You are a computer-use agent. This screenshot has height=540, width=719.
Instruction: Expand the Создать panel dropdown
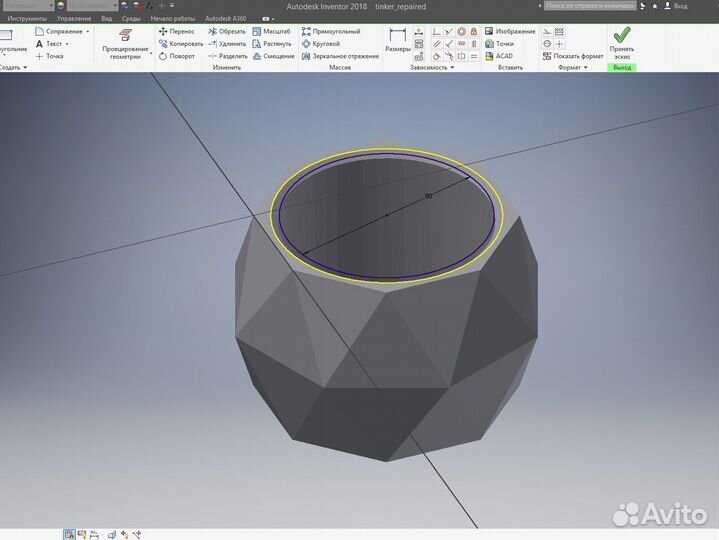click(x=27, y=68)
